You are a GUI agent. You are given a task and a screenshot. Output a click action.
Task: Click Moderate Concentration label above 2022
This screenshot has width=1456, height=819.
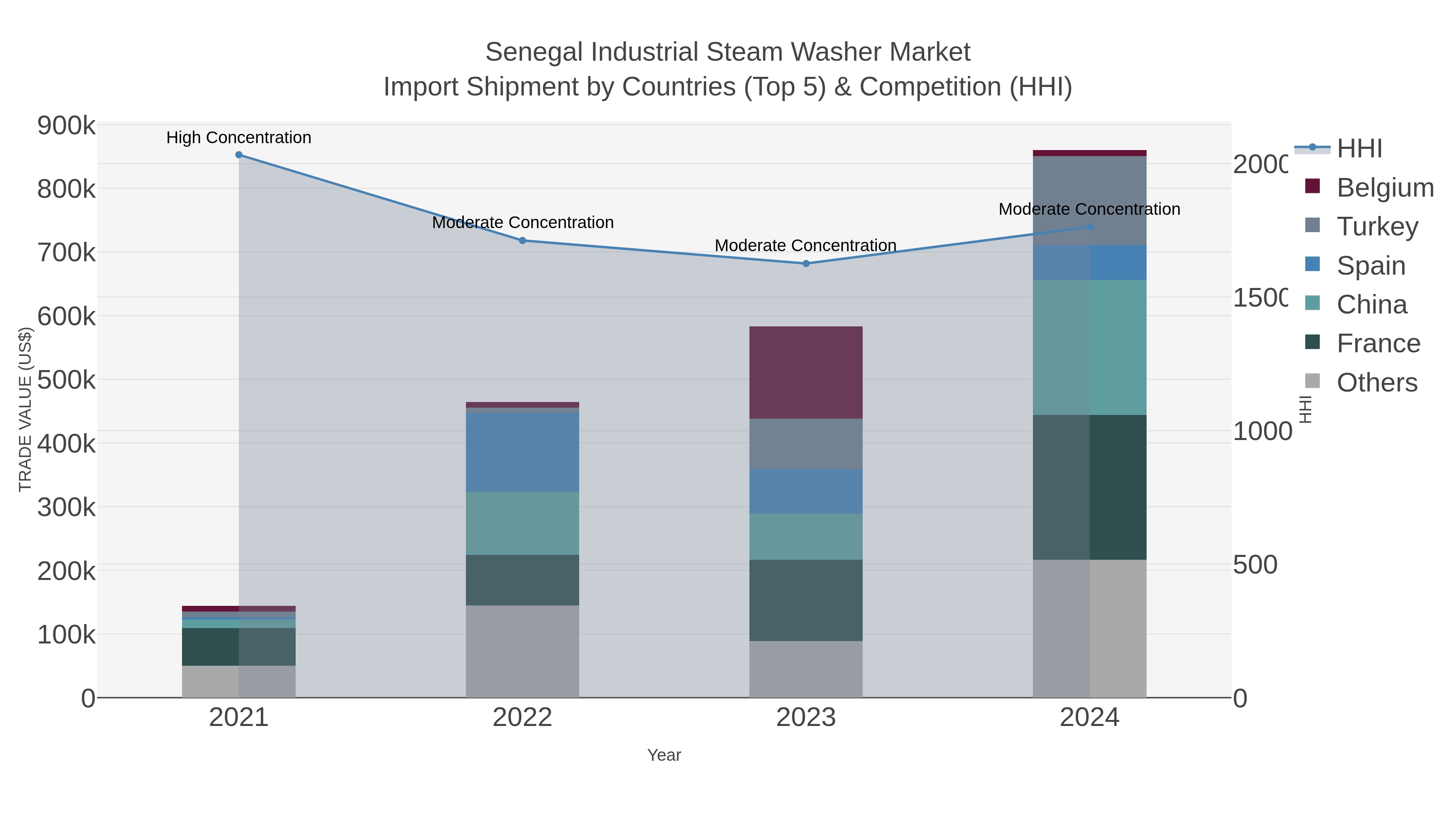(x=523, y=222)
